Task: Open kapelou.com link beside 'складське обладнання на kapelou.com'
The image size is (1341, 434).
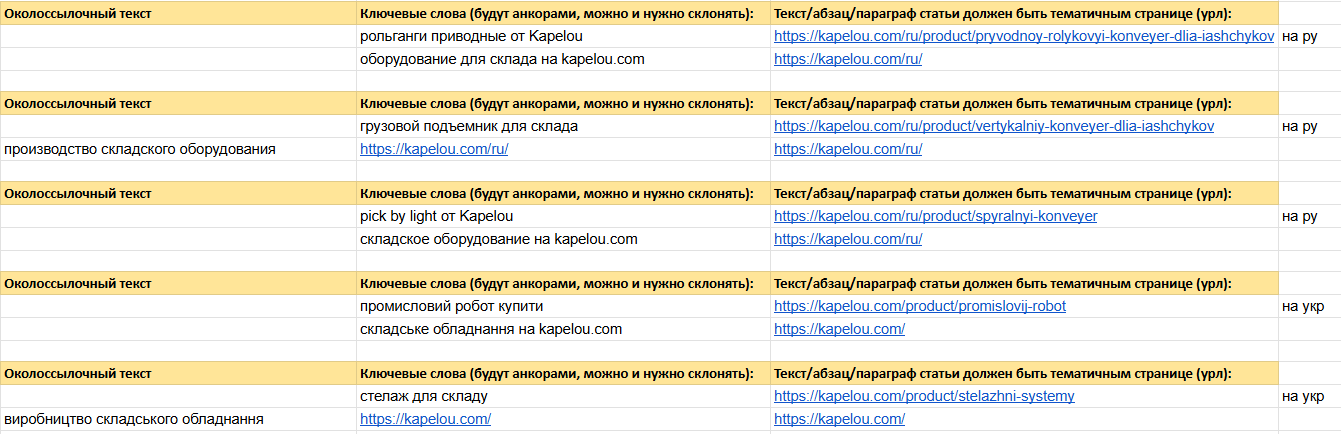Action: point(840,329)
